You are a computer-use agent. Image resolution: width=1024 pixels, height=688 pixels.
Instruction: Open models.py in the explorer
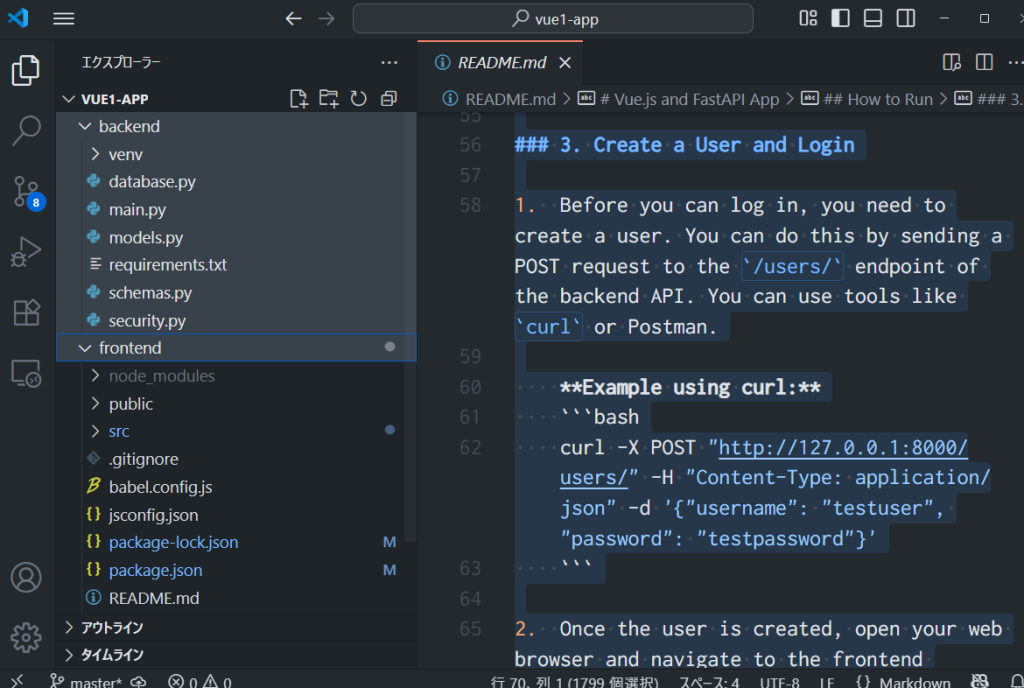(236, 238)
